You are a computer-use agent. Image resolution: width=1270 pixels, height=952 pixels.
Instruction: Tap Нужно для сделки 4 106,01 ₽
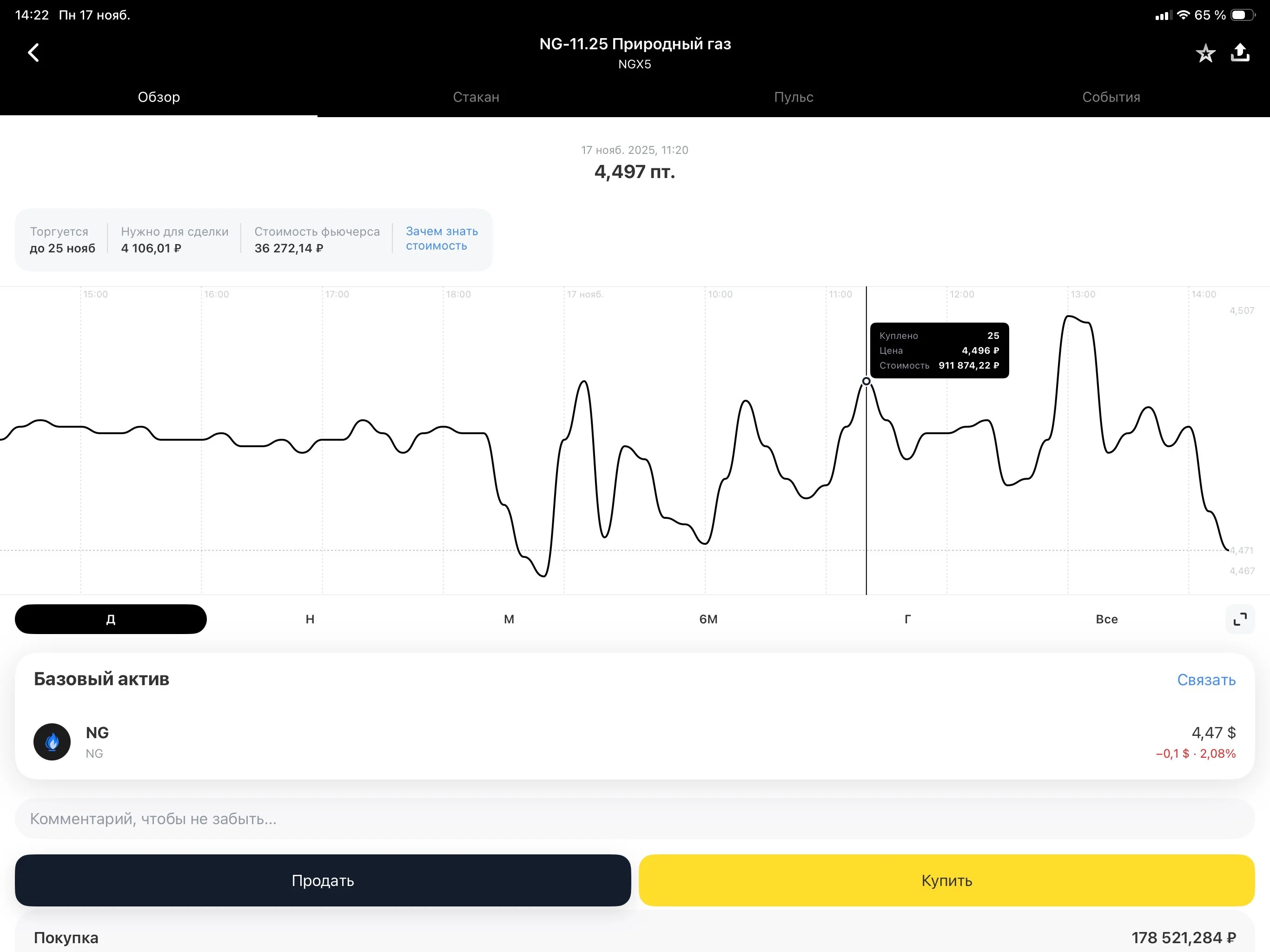point(174,239)
